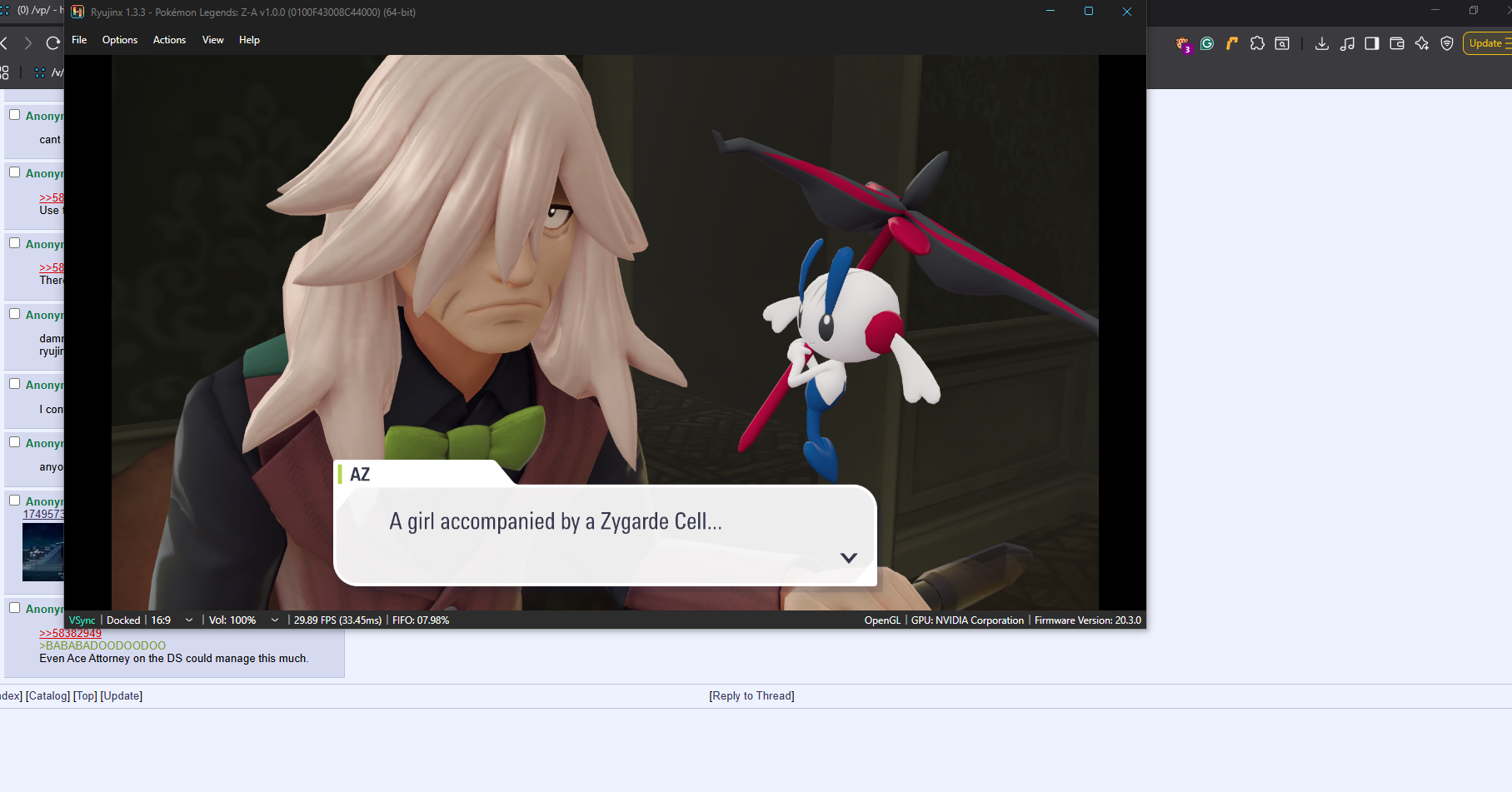Advance the AZ dialogue with the down chevron

[848, 558]
